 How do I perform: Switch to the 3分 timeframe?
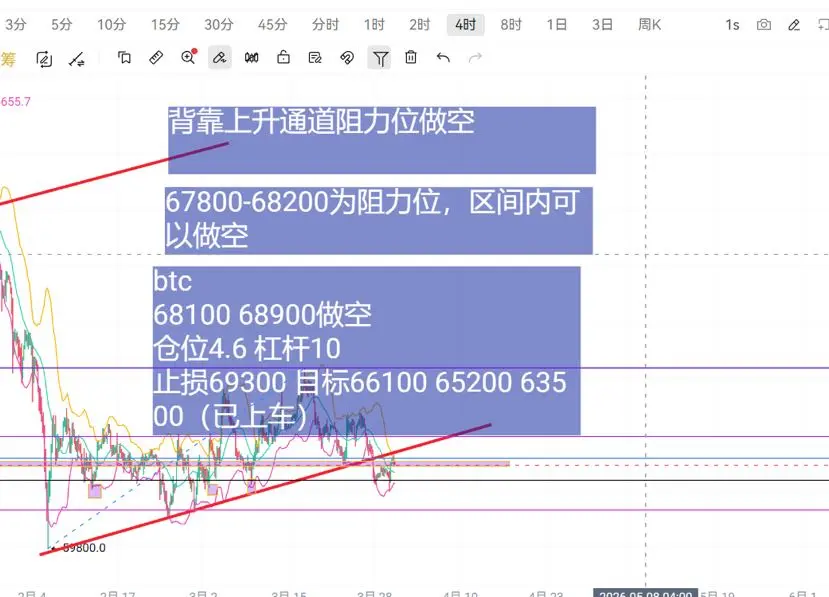tap(16, 24)
